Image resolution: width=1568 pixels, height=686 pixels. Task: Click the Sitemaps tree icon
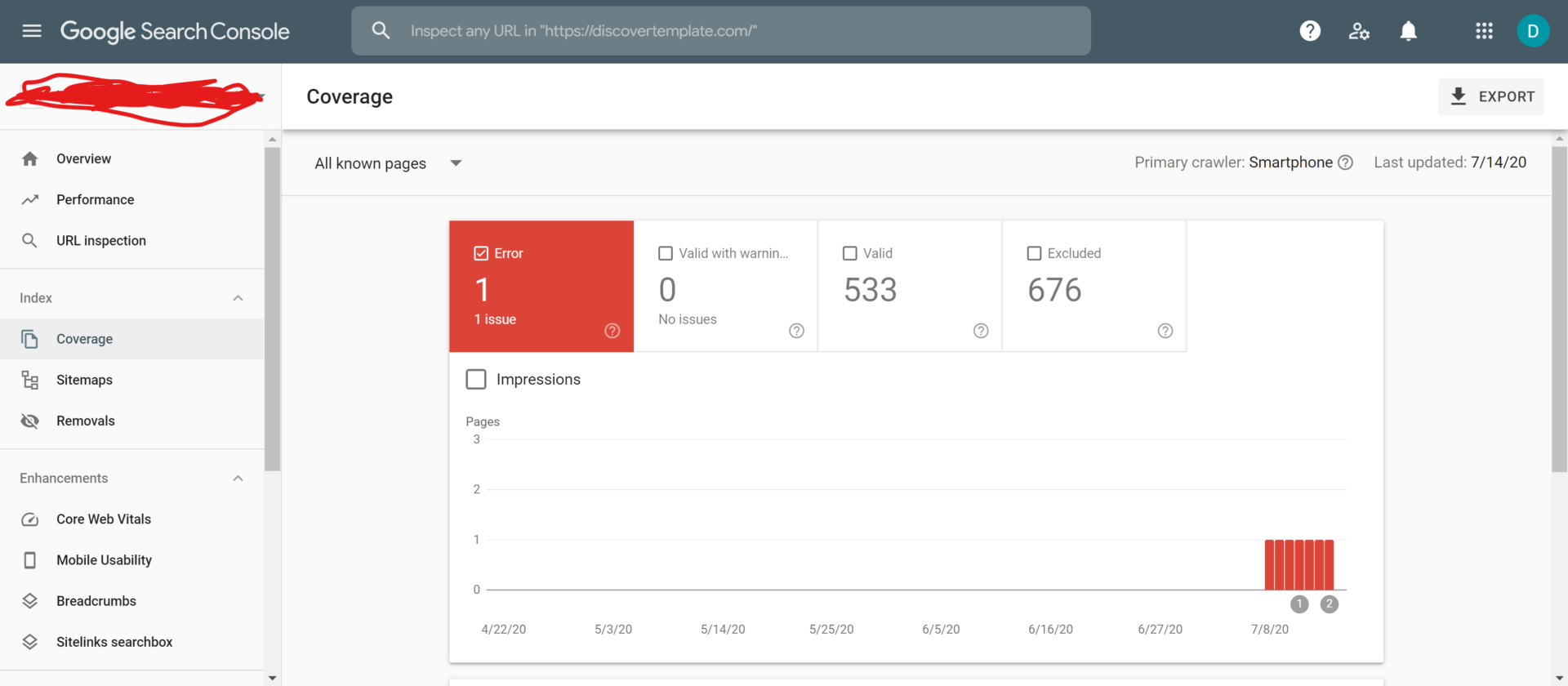coord(30,380)
